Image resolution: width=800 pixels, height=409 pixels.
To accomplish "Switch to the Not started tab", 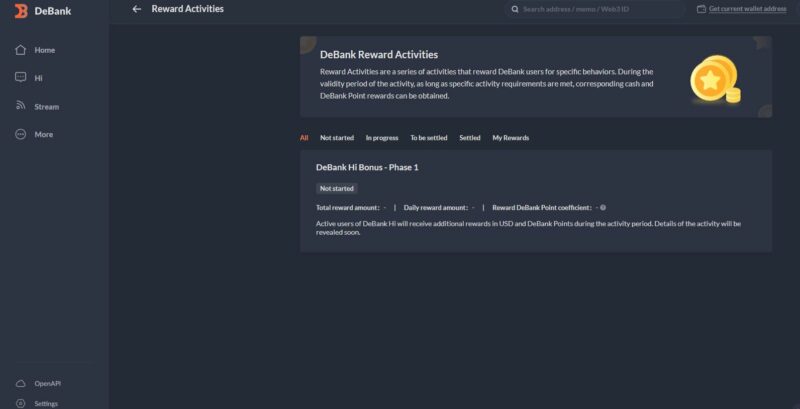I will [x=337, y=138].
